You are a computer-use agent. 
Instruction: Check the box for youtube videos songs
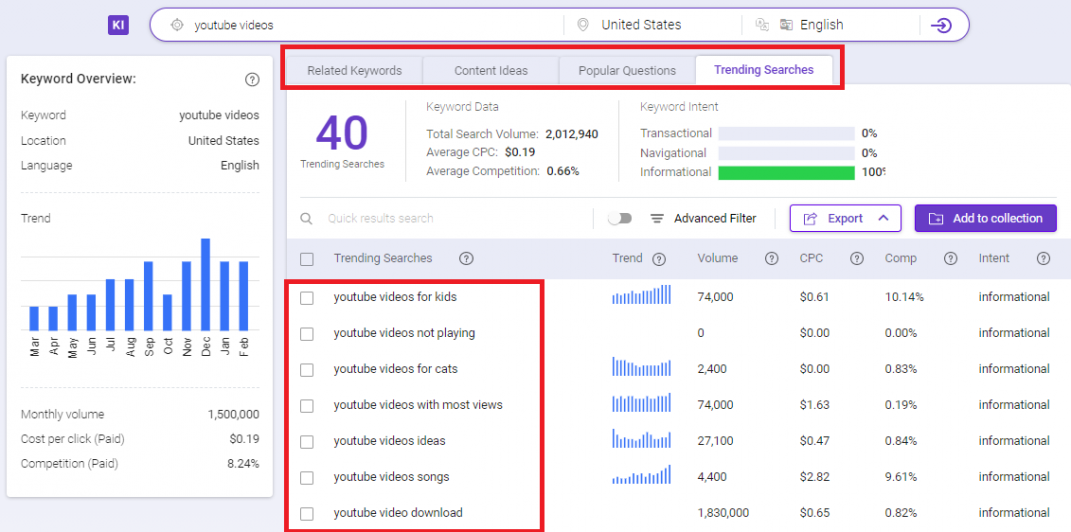307,478
